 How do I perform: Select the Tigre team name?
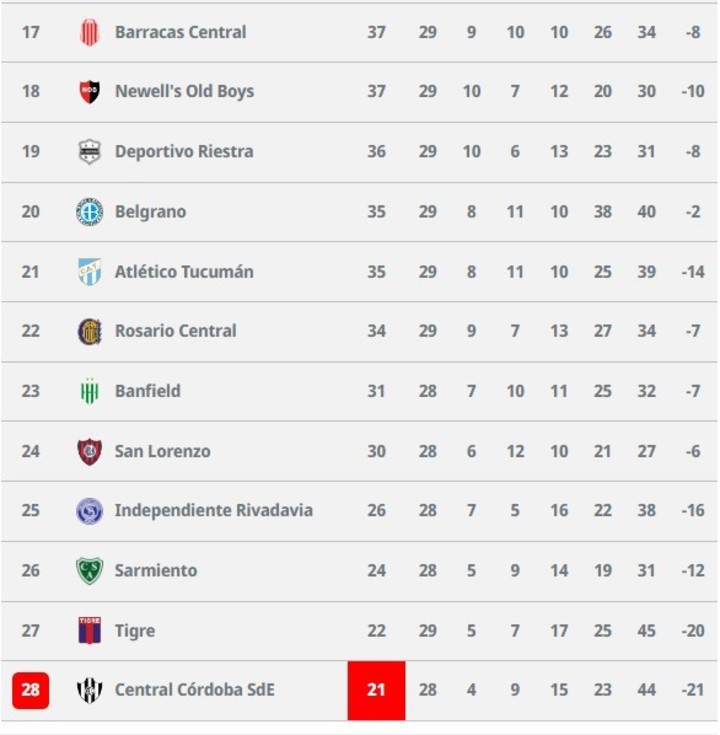(x=135, y=631)
